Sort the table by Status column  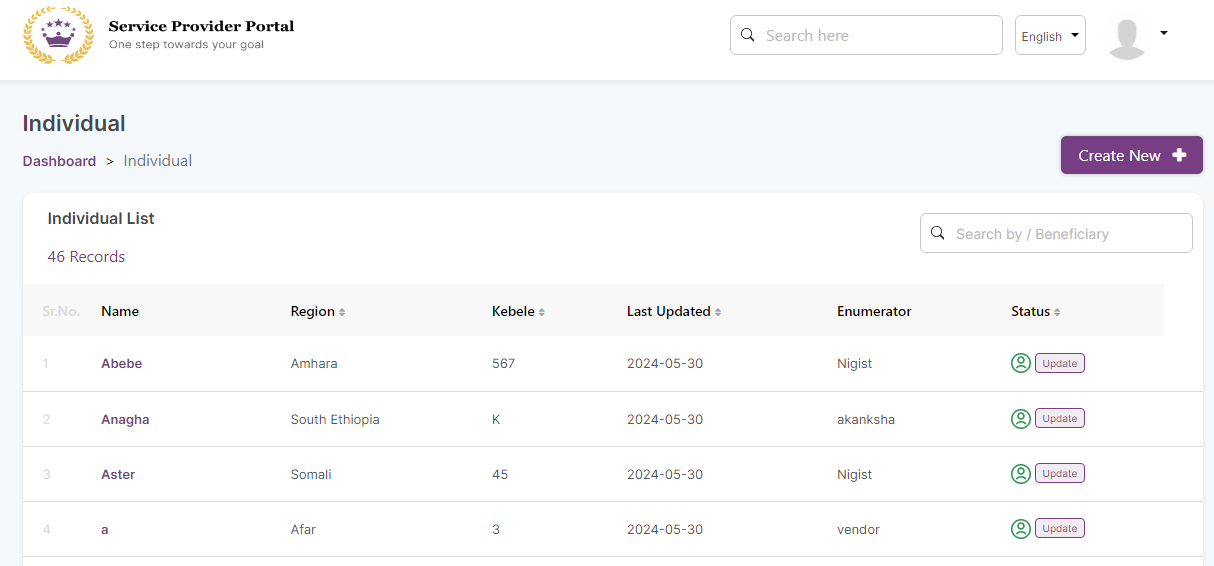pyautogui.click(x=1057, y=312)
